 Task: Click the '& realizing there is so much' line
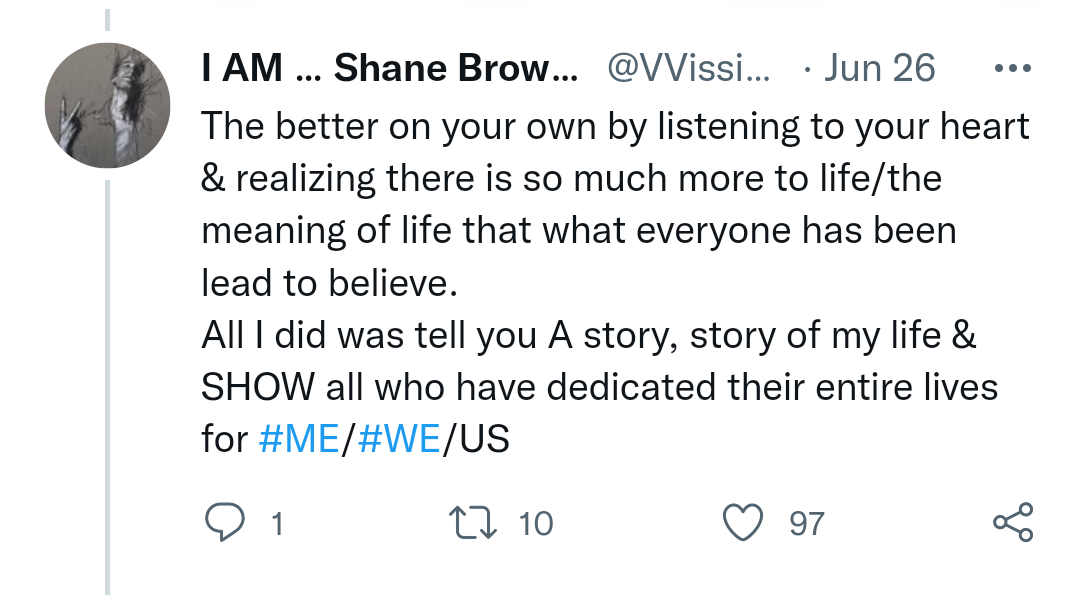point(571,180)
